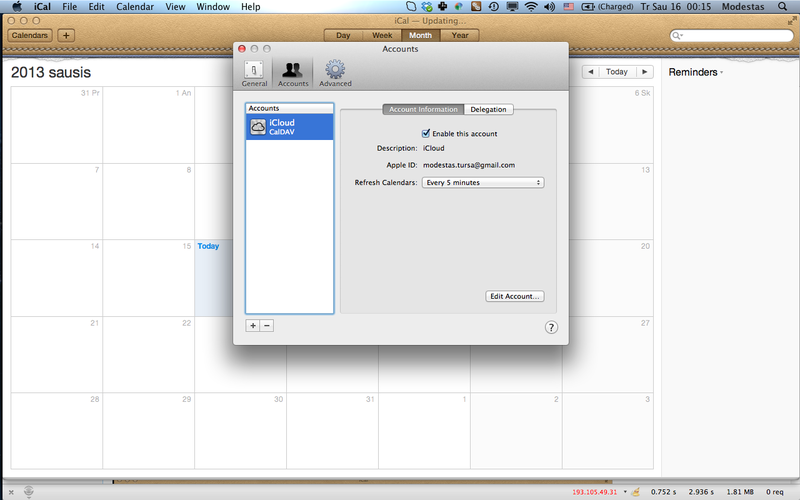Click the Apple ID email text
This screenshot has height=500, width=800.
(469, 165)
